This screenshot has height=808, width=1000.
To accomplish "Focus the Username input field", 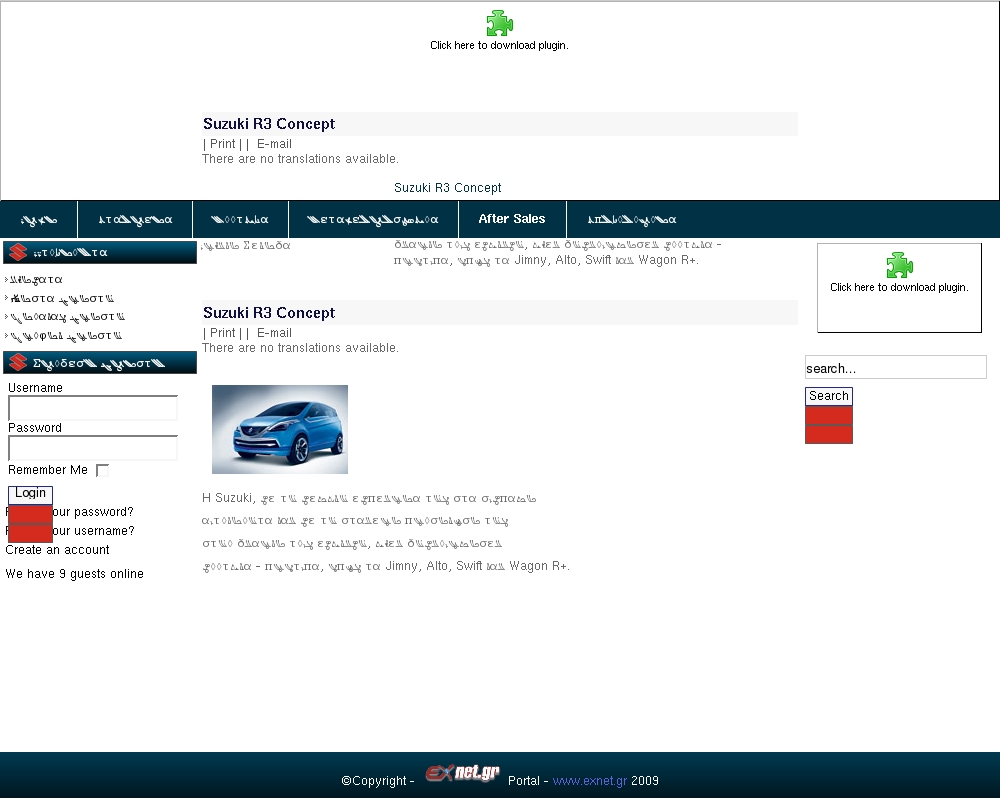I will (x=92, y=408).
